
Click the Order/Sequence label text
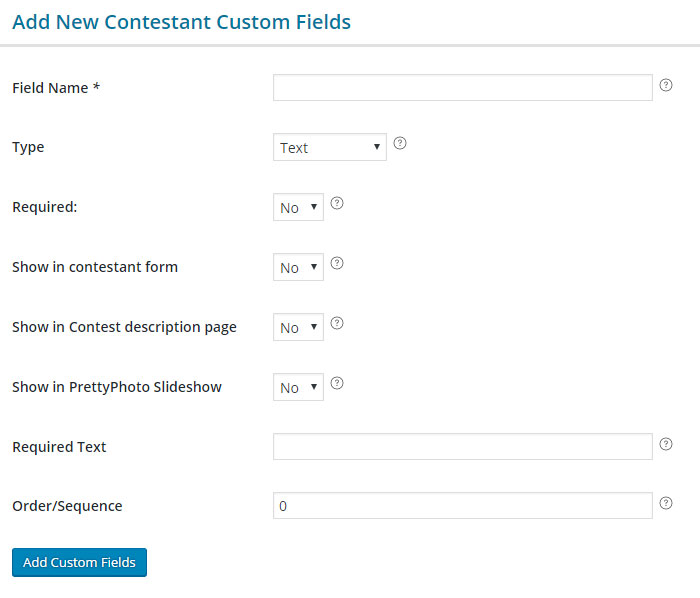point(67,506)
